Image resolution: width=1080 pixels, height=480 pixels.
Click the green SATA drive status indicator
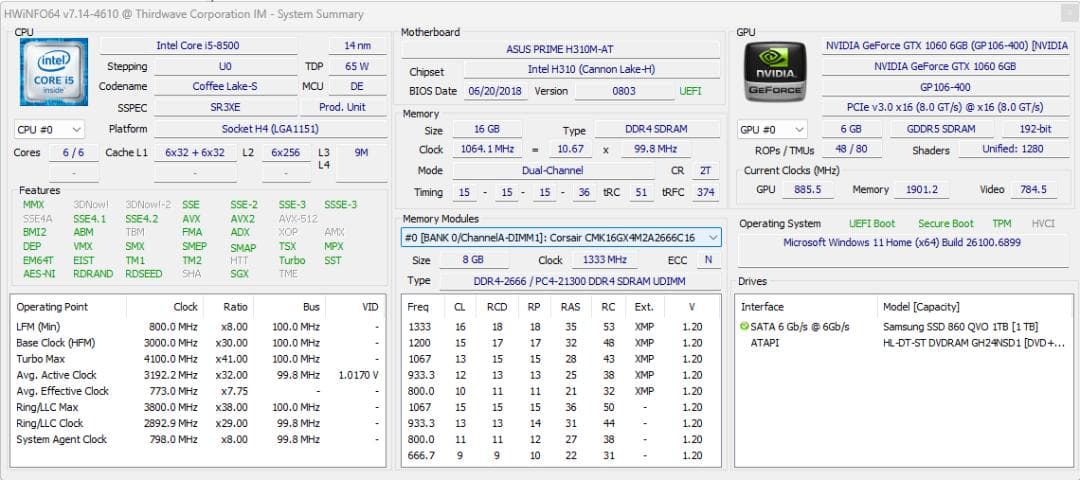tap(744, 327)
